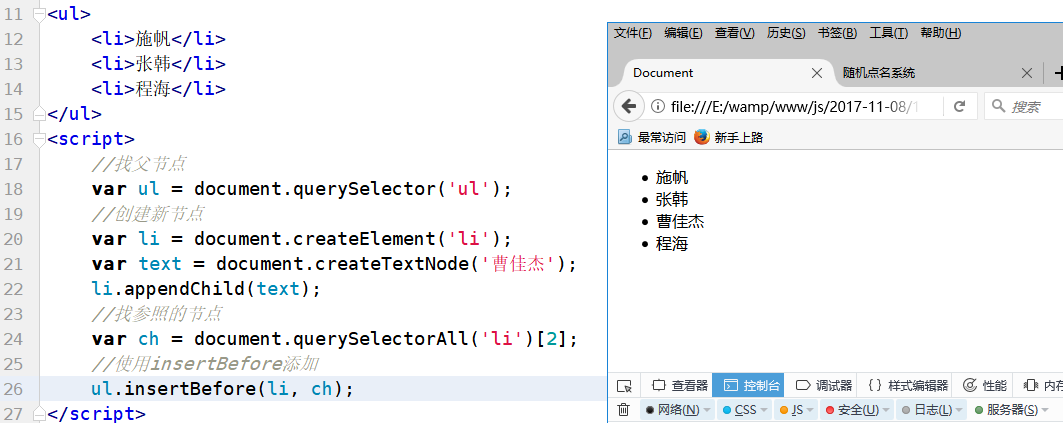
Task: Open a new tab with the plus button
Action: [x=1055, y=73]
